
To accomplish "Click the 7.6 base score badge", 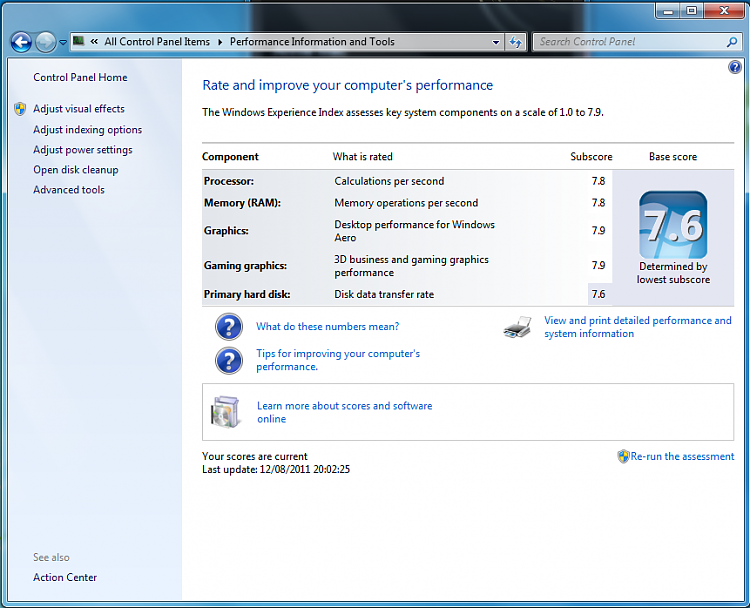I will [673, 225].
